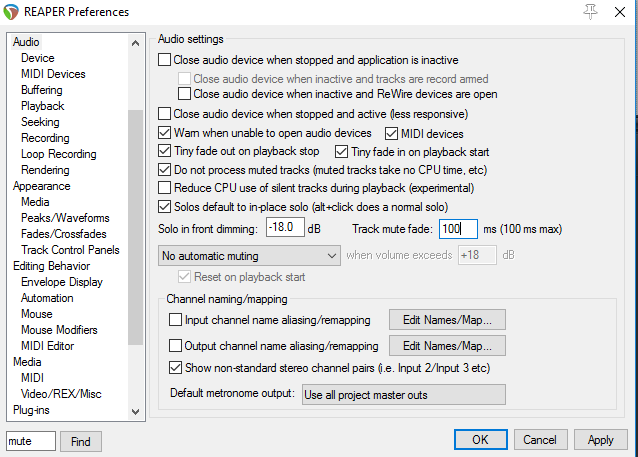
Task: Click the solo in front dimming field
Action: pos(285,229)
